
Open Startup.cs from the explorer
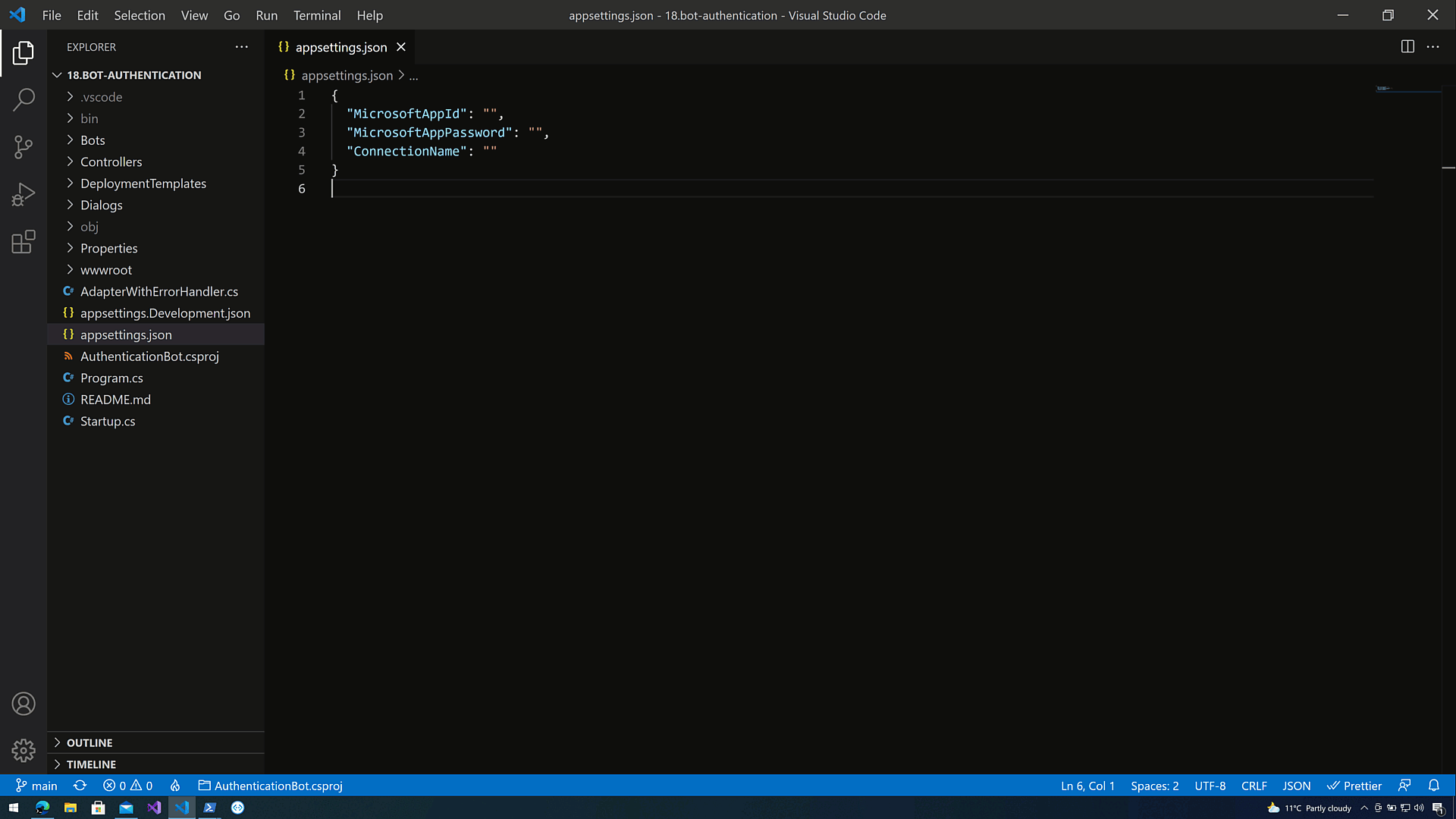108,421
